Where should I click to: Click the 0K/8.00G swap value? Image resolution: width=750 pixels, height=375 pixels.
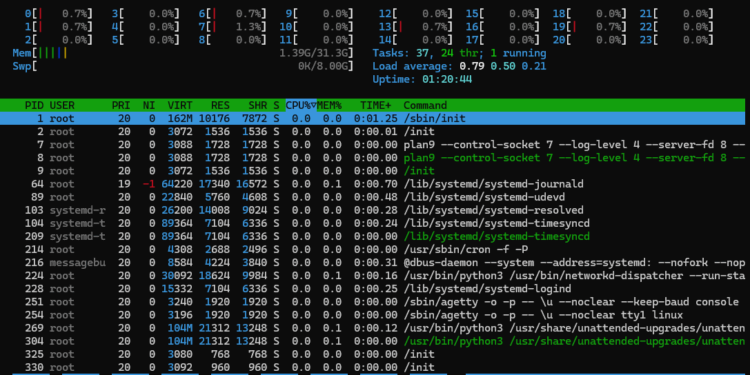tap(323, 66)
